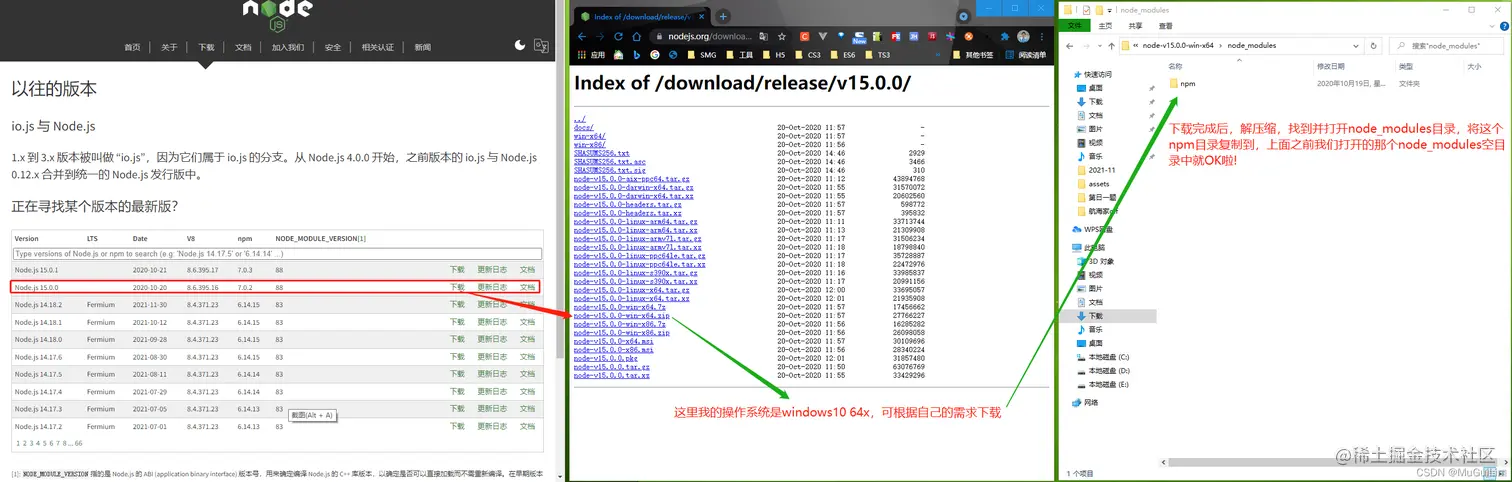Toggle dark mode moon icon on Node.js site

[520, 45]
